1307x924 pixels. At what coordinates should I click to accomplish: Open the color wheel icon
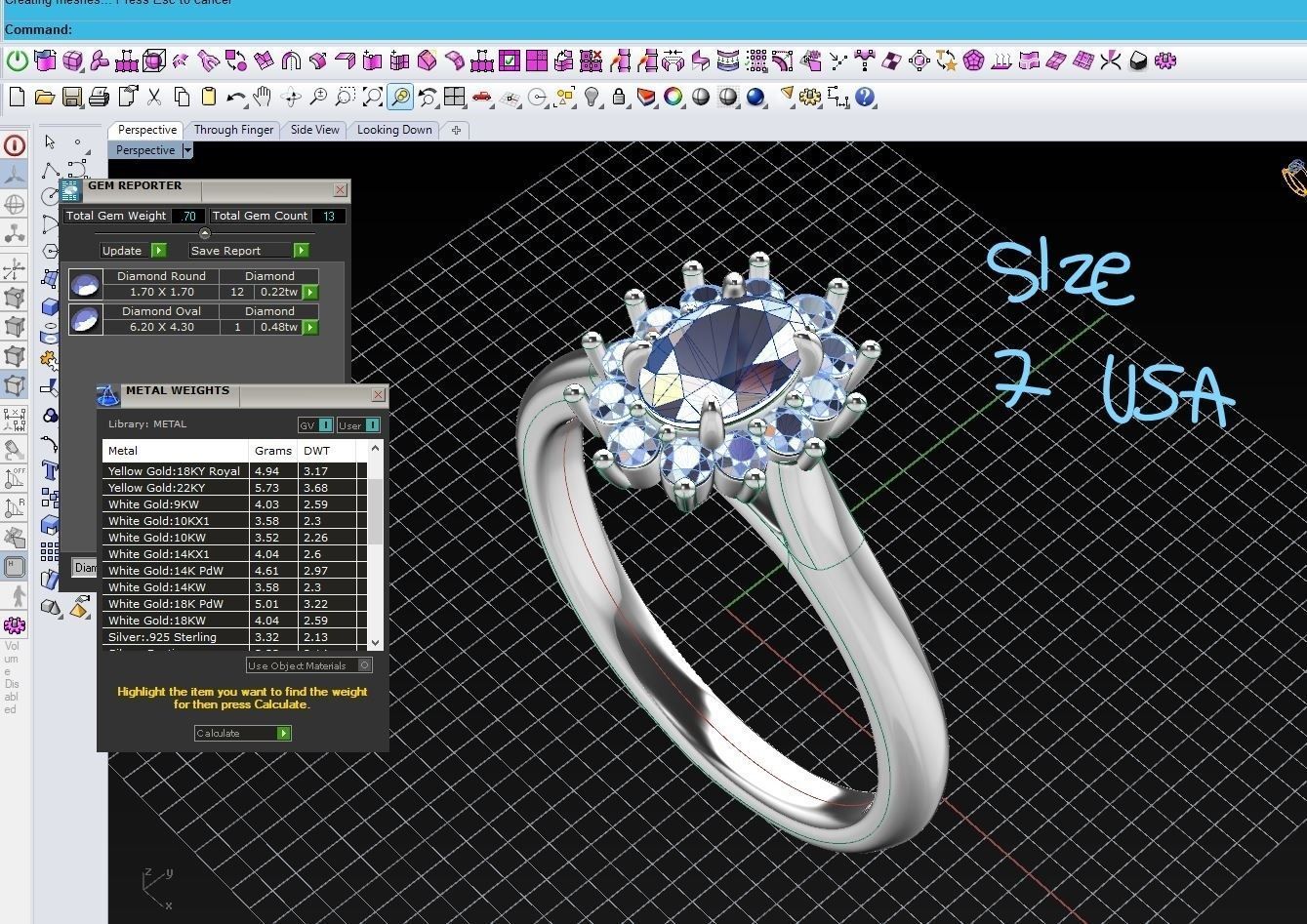tap(674, 97)
